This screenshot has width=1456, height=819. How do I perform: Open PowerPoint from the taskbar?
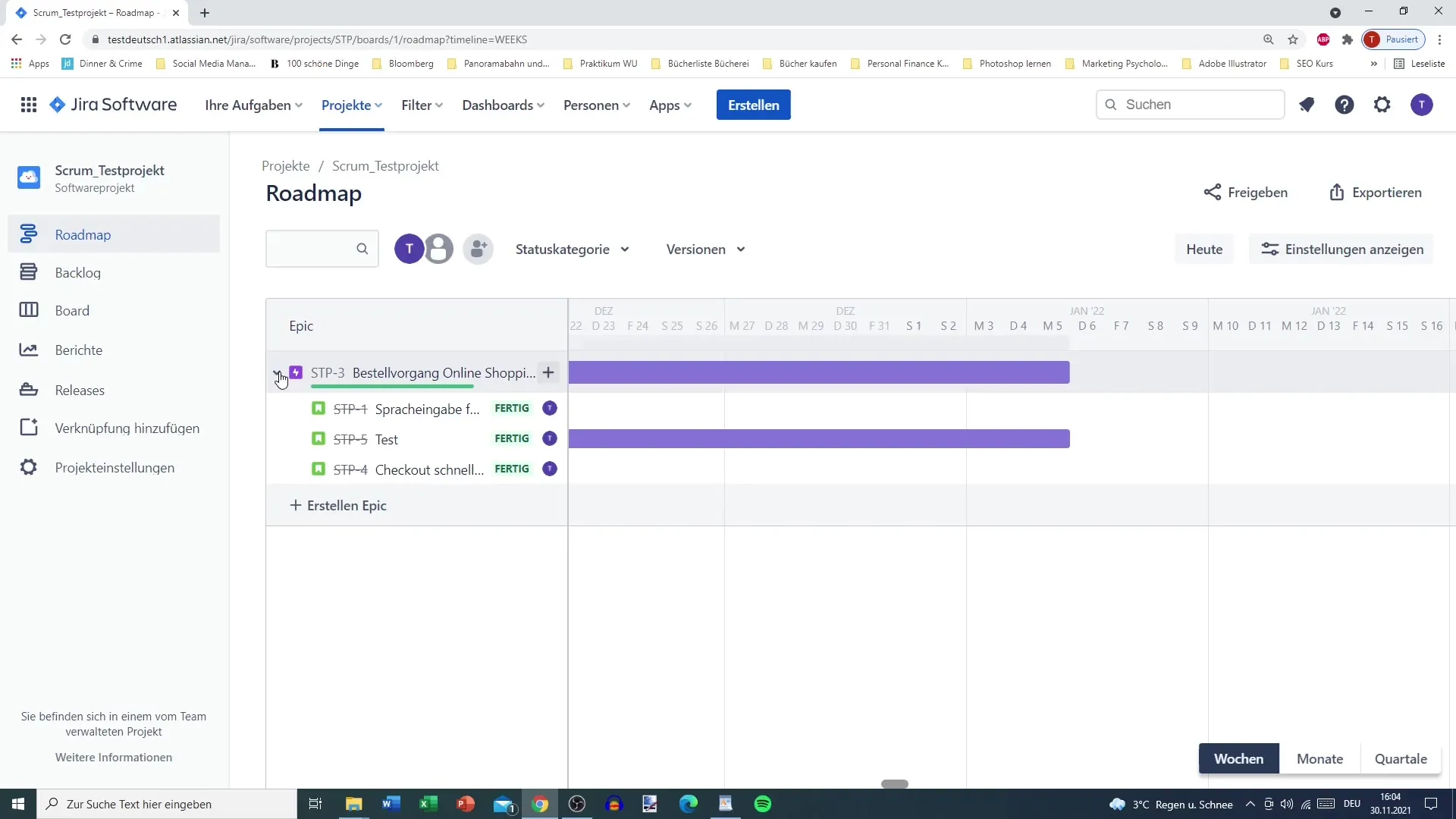466,804
